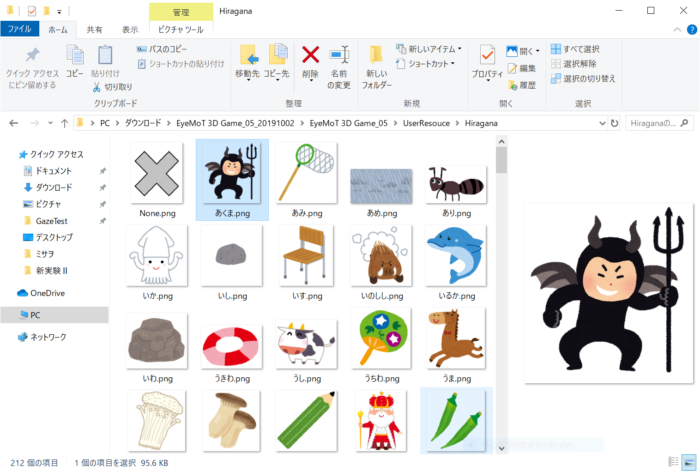
Task: Create a new folder with 新しいフォルダー
Action: pyautogui.click(x=376, y=66)
